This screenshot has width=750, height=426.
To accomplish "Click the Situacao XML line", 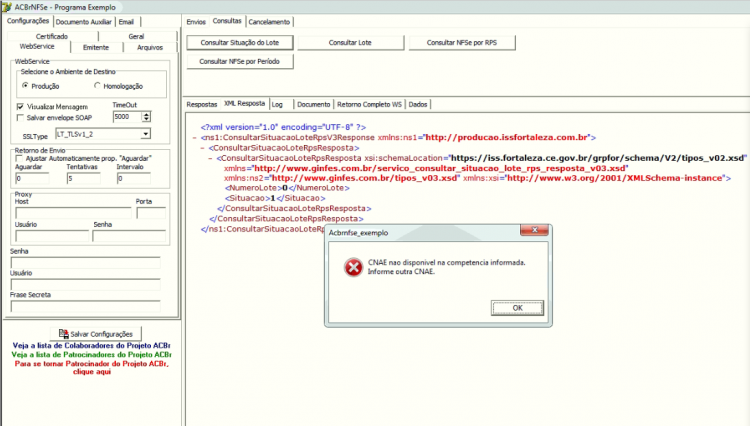I will pyautogui.click(x=275, y=198).
